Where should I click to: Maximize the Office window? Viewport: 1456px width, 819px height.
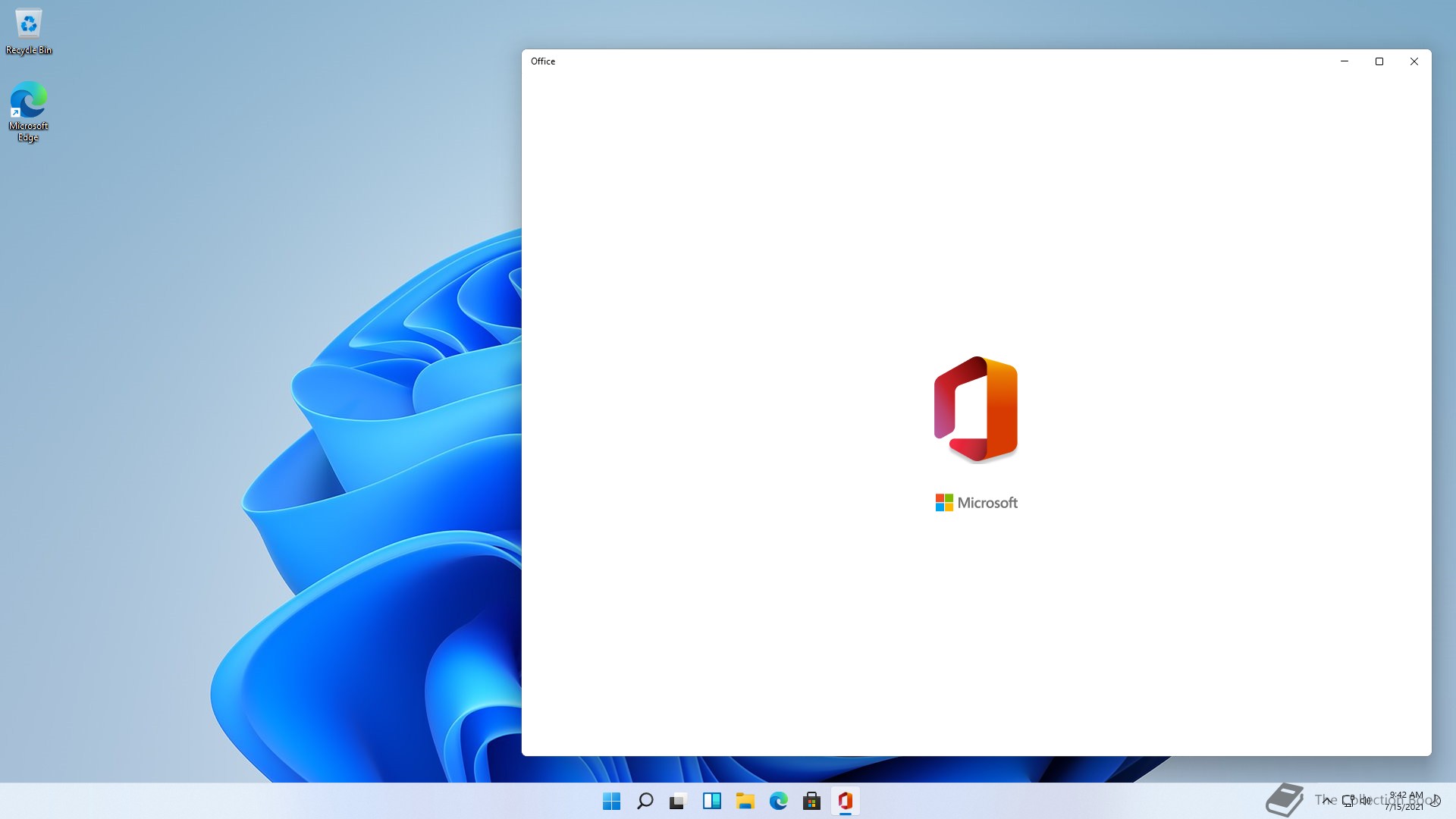[1379, 61]
